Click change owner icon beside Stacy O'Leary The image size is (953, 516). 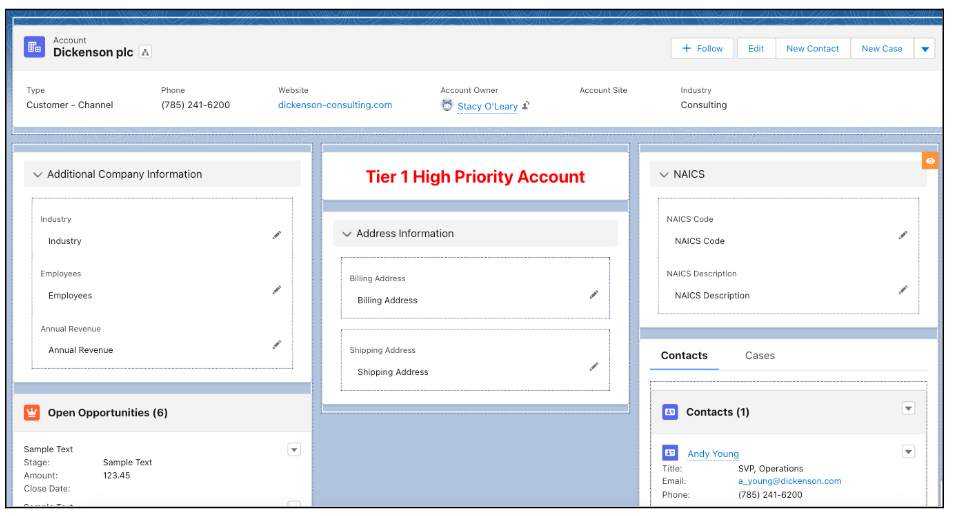click(526, 105)
